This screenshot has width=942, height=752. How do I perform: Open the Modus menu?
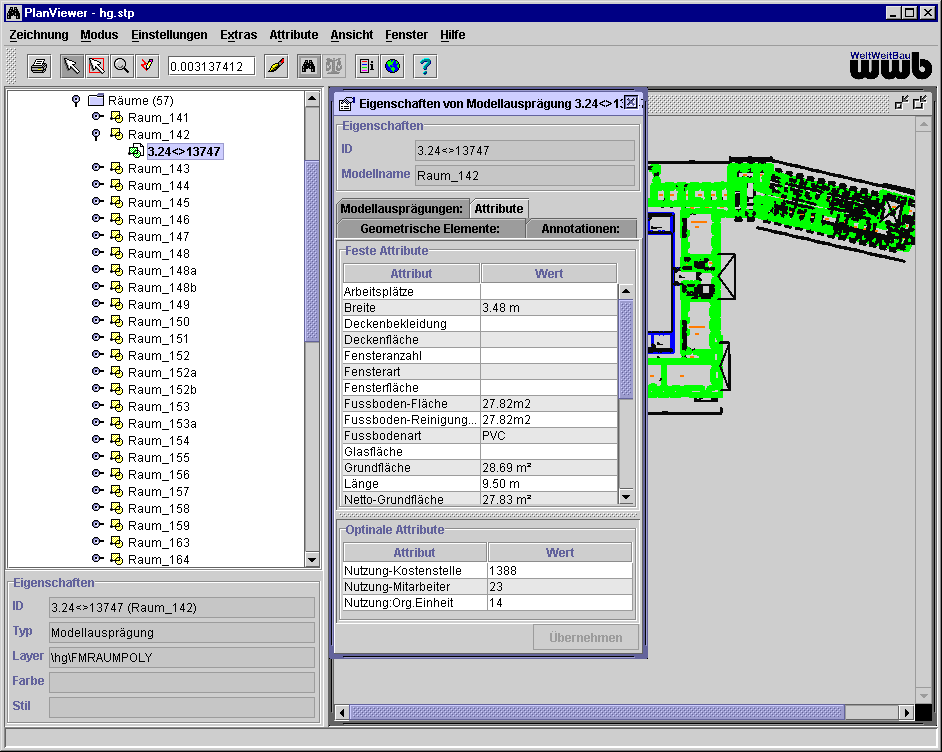point(99,35)
